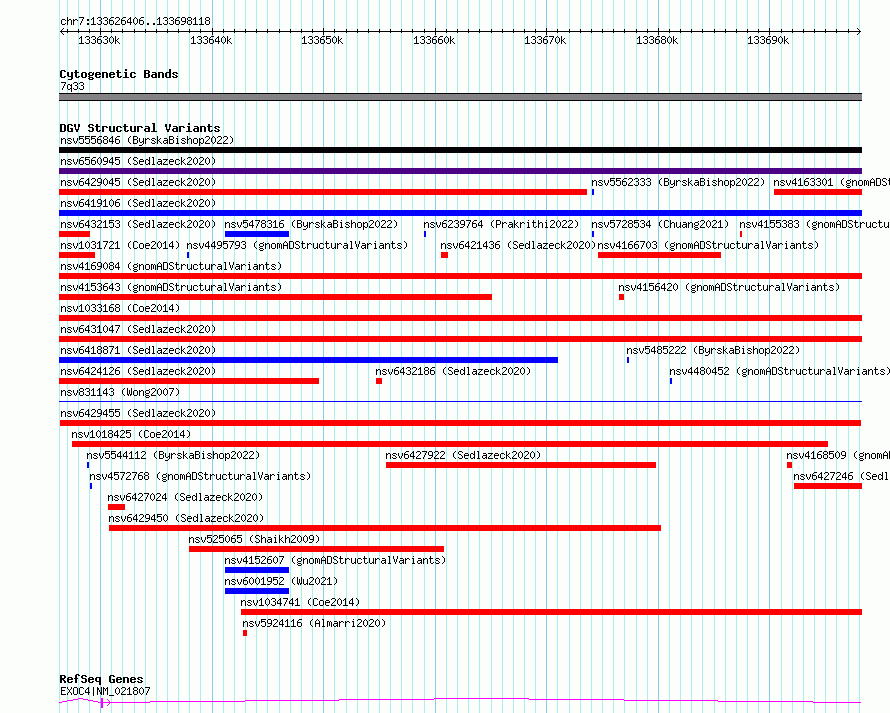Screen dimensions: 890x713
Task: Click the nsv831143 (Wong2007) label
Action: [x=120, y=392]
